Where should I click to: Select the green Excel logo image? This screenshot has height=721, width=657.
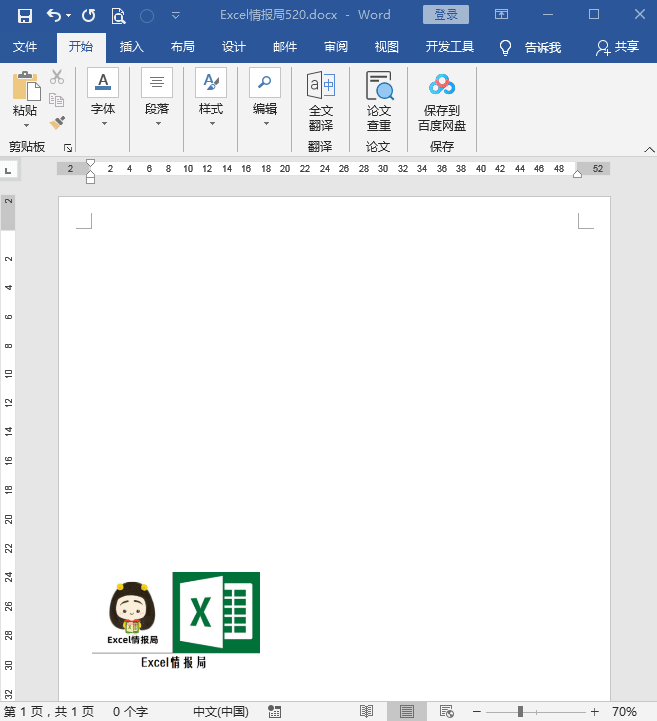coord(216,612)
